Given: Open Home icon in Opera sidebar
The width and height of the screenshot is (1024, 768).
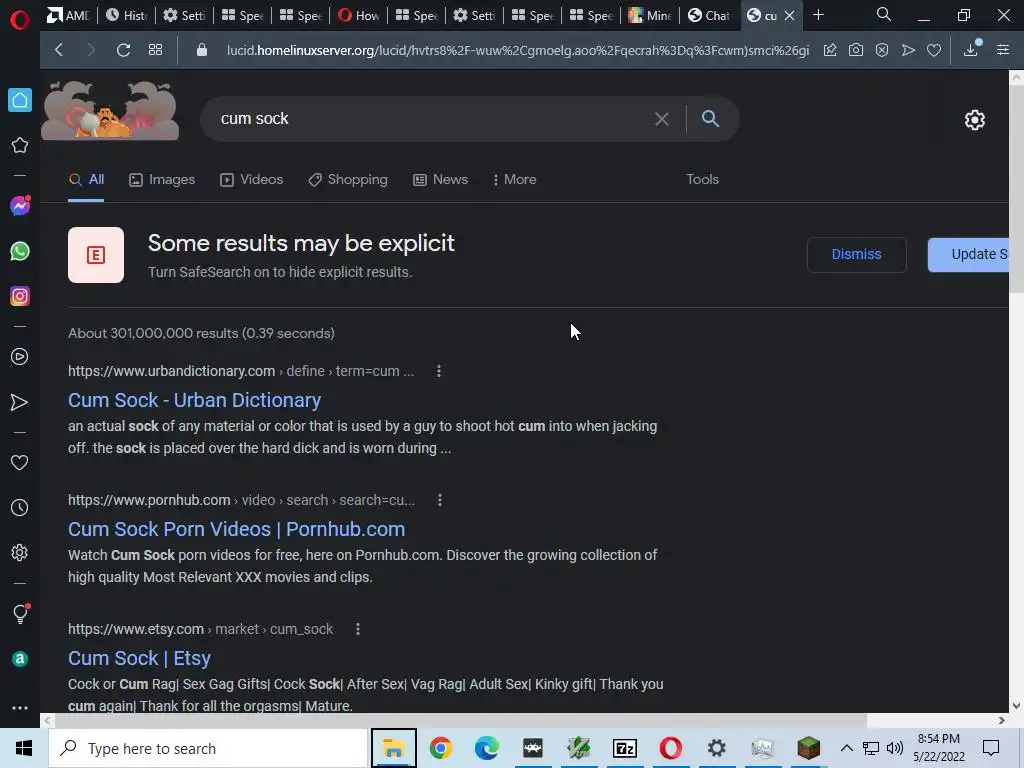Looking at the screenshot, I should [x=20, y=100].
